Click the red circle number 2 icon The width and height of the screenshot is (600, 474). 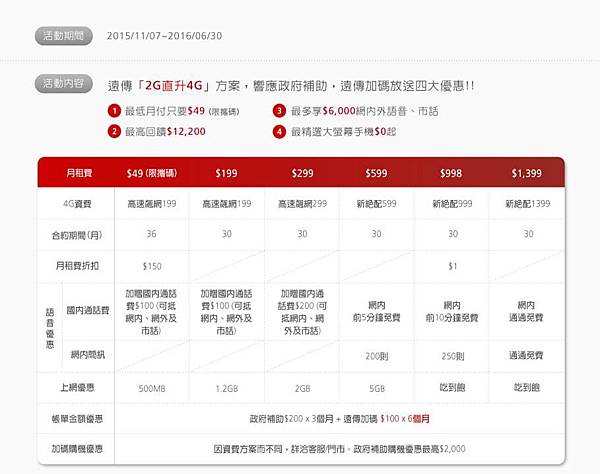(x=114, y=132)
